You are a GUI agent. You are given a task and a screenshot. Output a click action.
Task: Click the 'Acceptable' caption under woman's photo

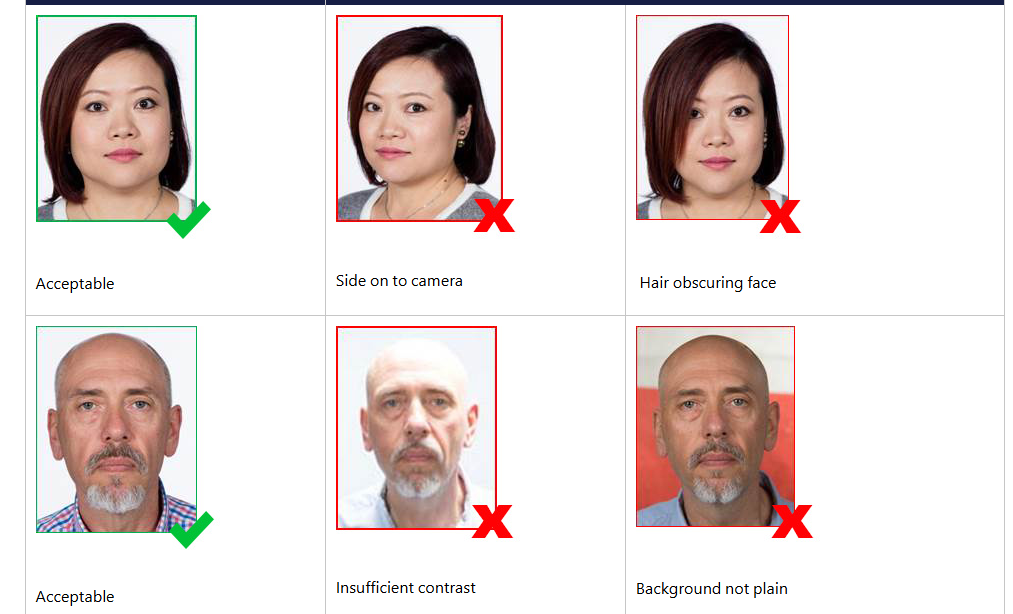[x=75, y=284]
